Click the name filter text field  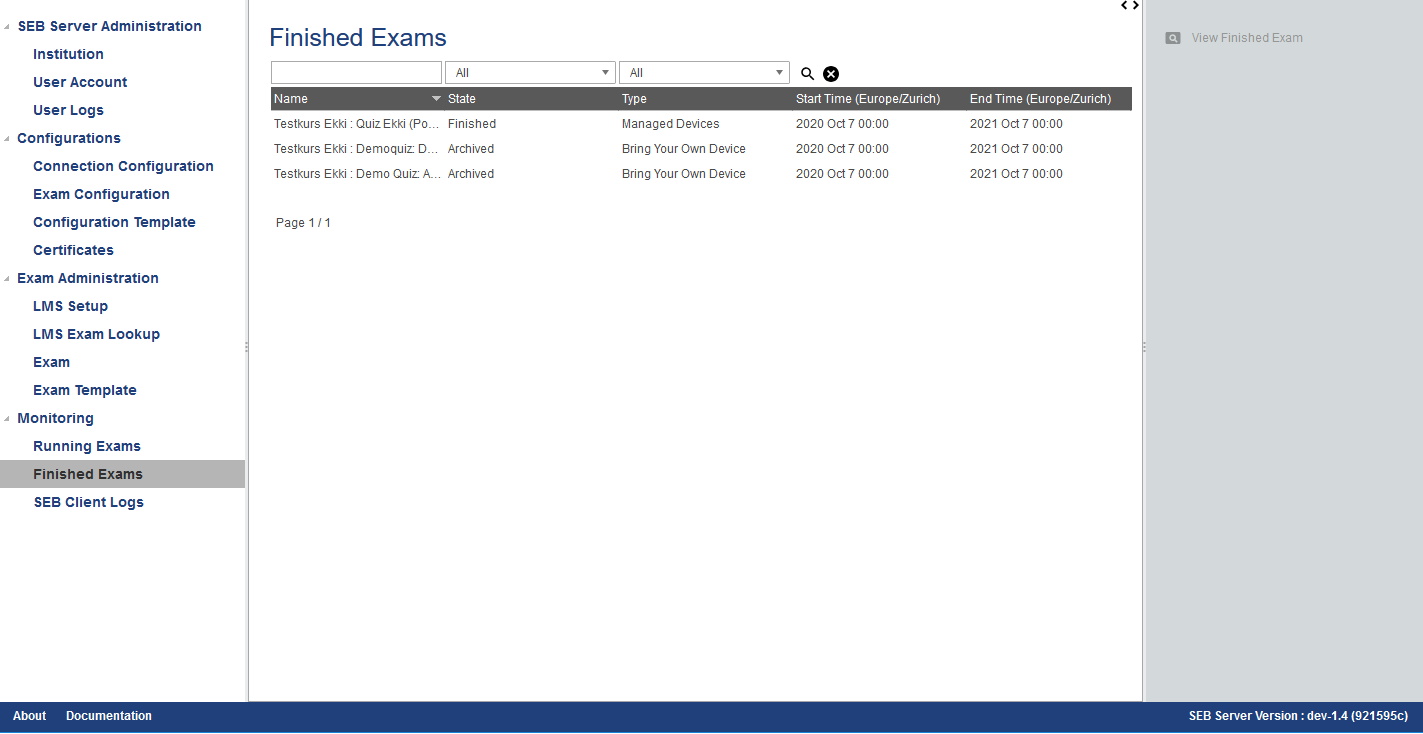pyautogui.click(x=356, y=73)
